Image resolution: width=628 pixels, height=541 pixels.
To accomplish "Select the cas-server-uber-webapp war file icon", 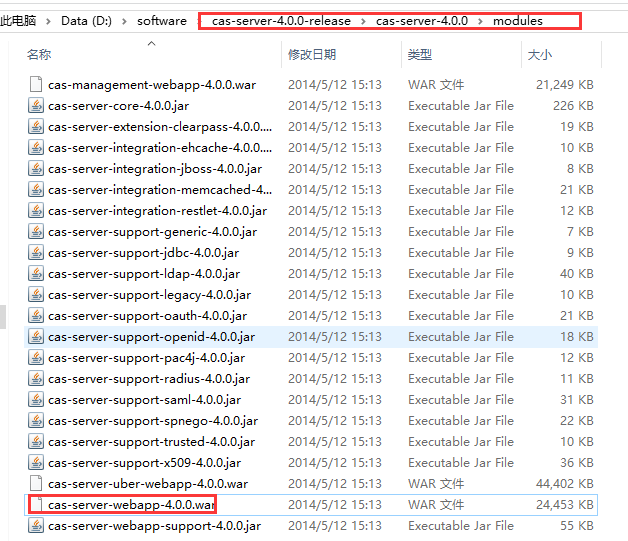I will coord(36,483).
